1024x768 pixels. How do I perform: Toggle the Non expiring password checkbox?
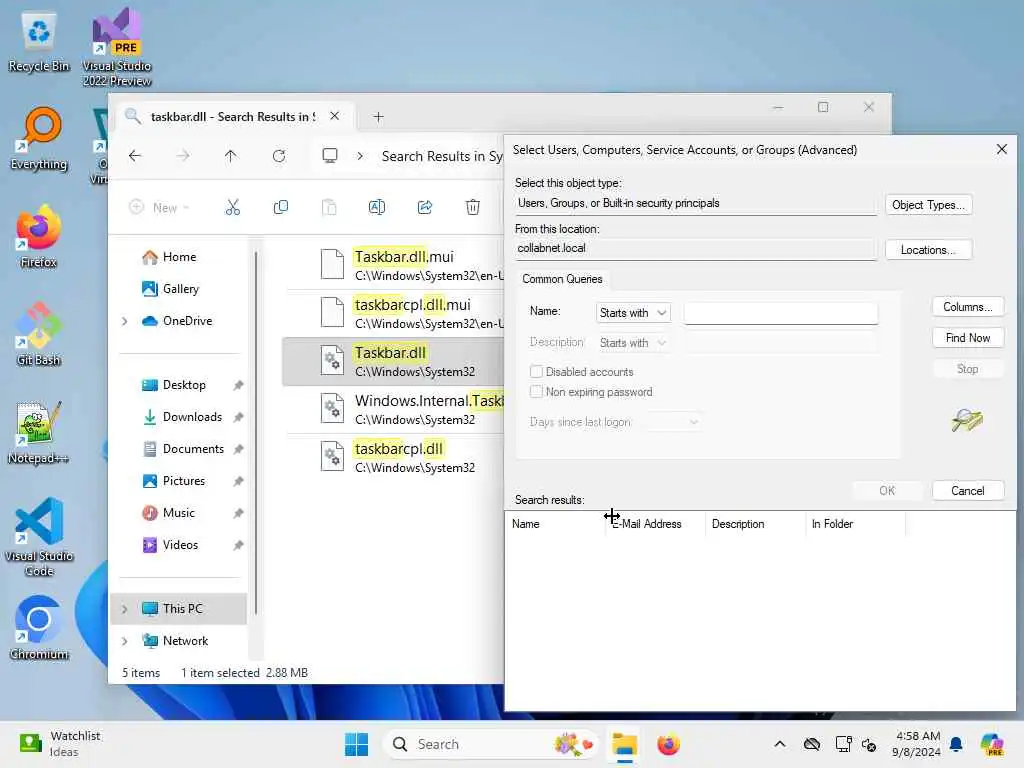click(x=536, y=392)
